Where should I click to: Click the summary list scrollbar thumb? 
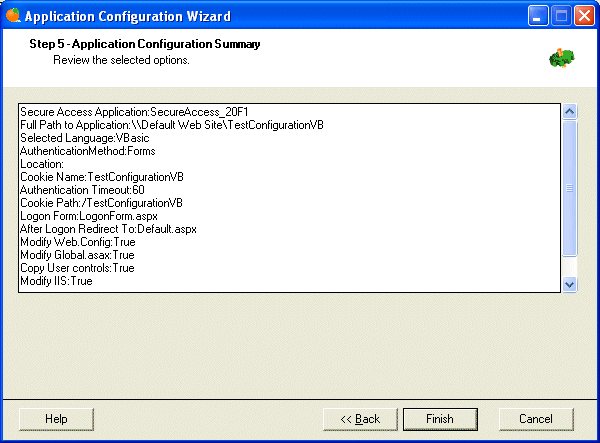point(569,188)
